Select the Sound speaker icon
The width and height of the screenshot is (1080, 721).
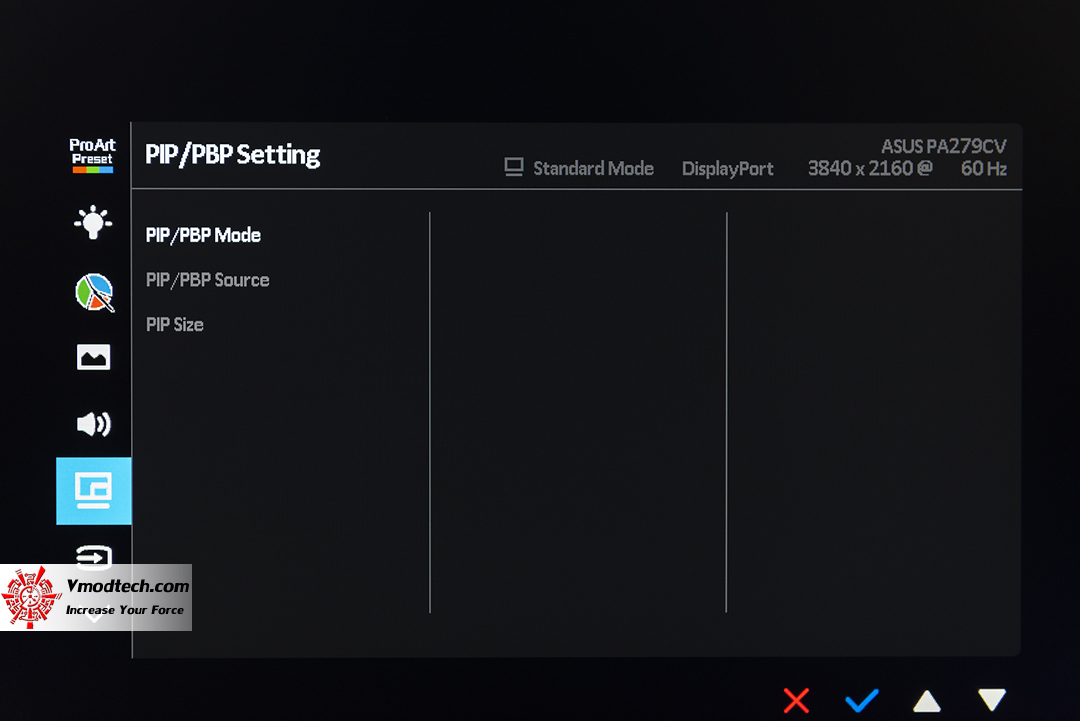click(x=94, y=424)
